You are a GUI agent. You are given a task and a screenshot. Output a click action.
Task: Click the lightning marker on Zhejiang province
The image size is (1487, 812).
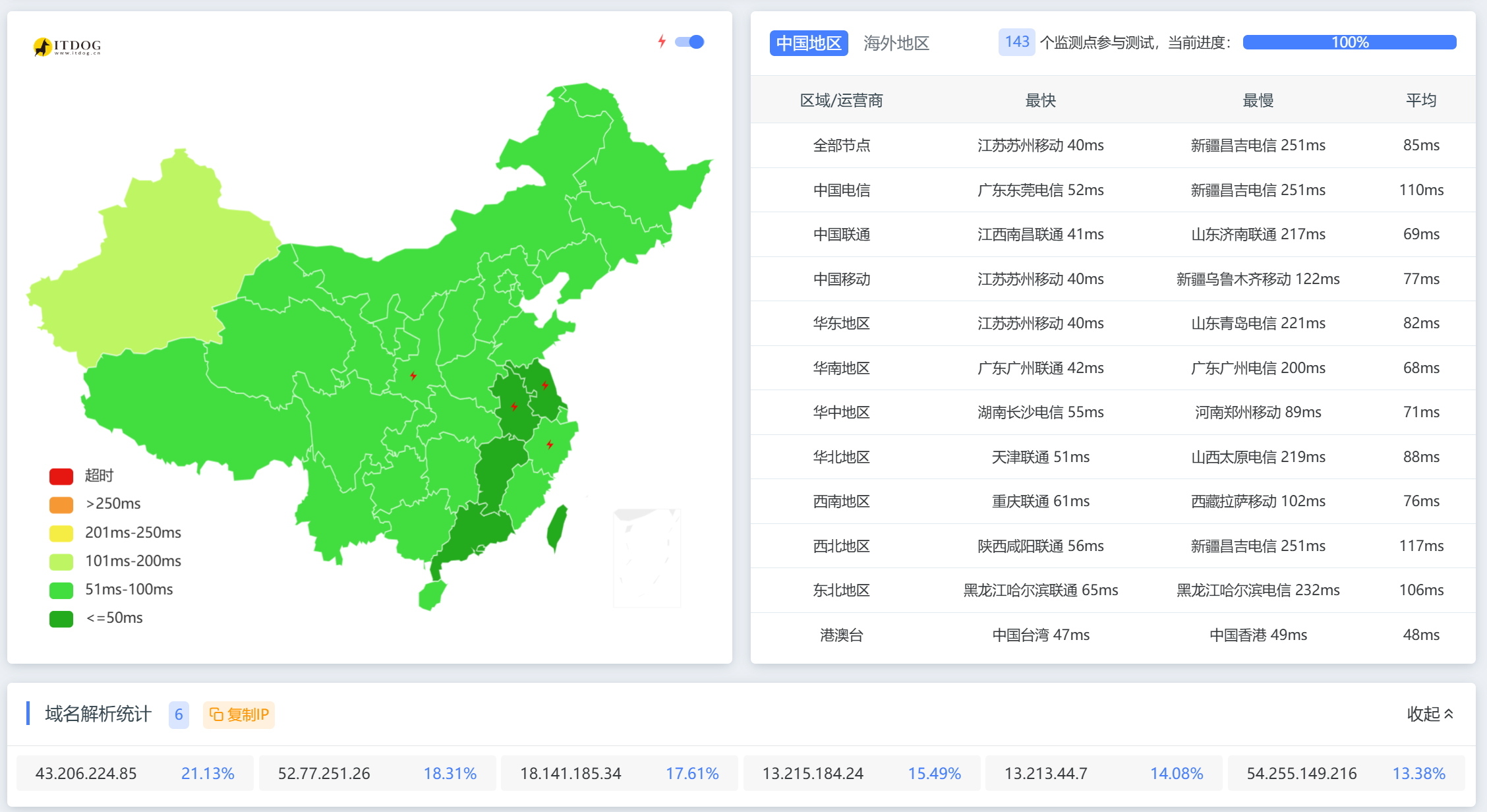click(x=550, y=444)
